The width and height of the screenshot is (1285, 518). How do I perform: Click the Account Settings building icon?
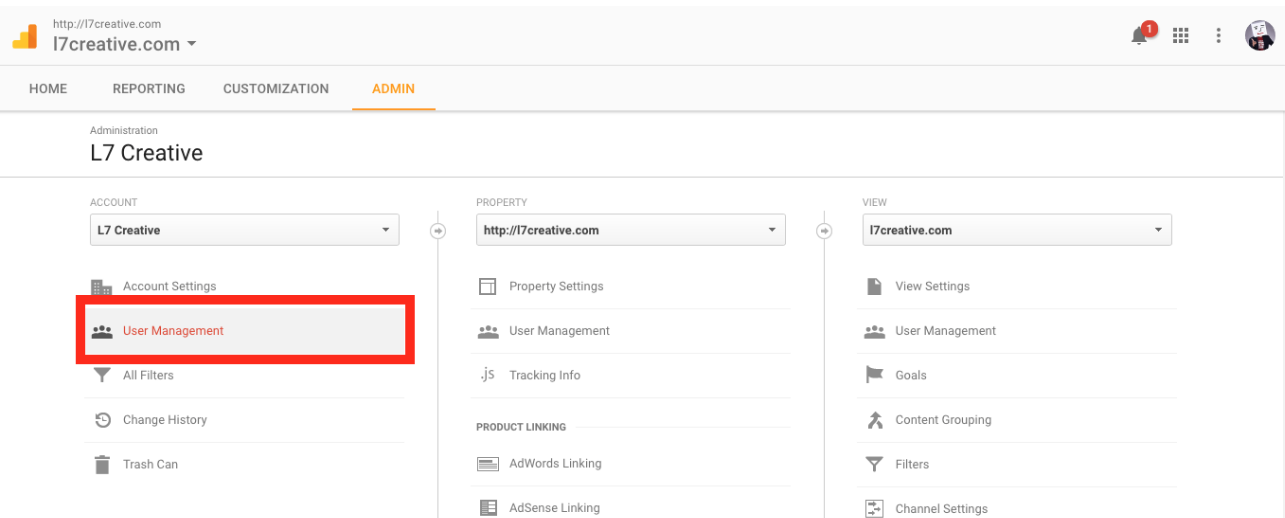pos(101,287)
